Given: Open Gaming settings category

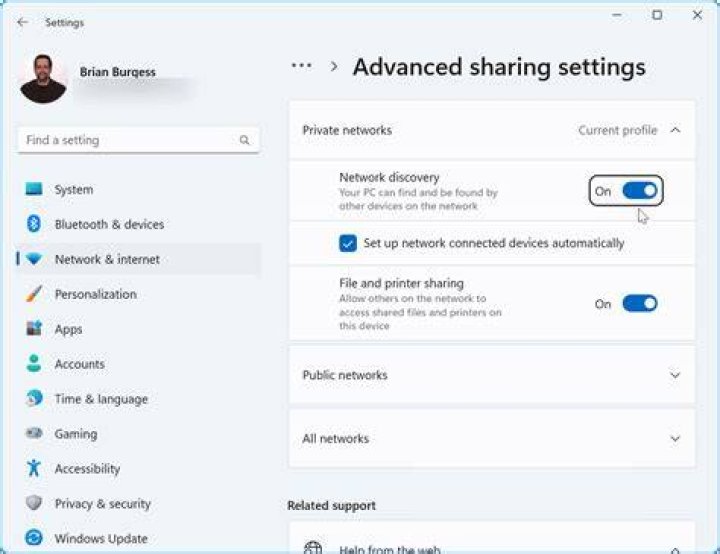Looking at the screenshot, I should coord(138,433).
